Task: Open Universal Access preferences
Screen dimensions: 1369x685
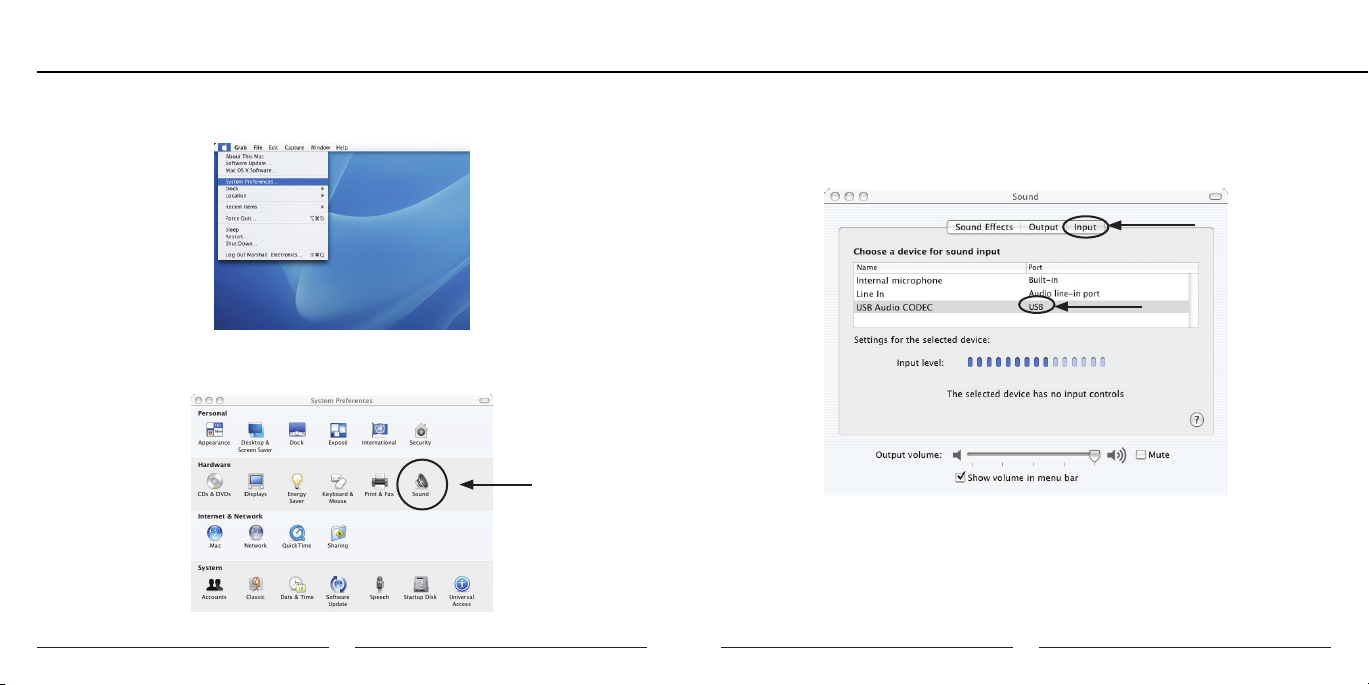Action: pyautogui.click(x=462, y=590)
